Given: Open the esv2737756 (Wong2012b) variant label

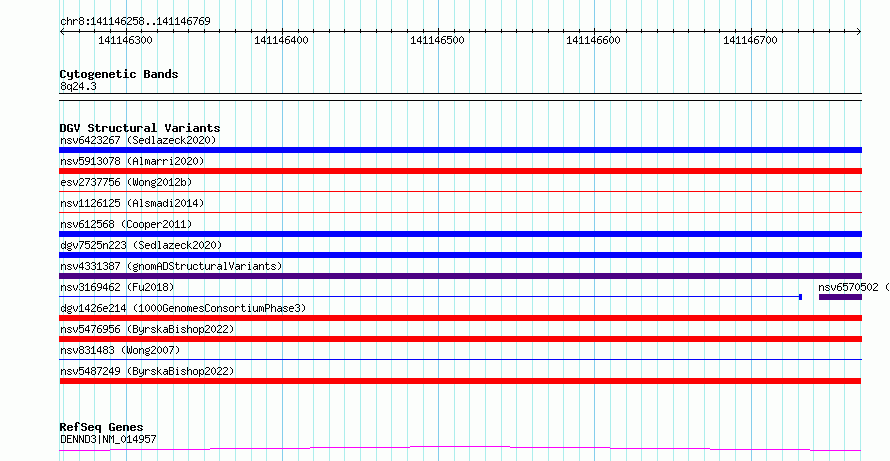Looking at the screenshot, I should coord(126,182).
